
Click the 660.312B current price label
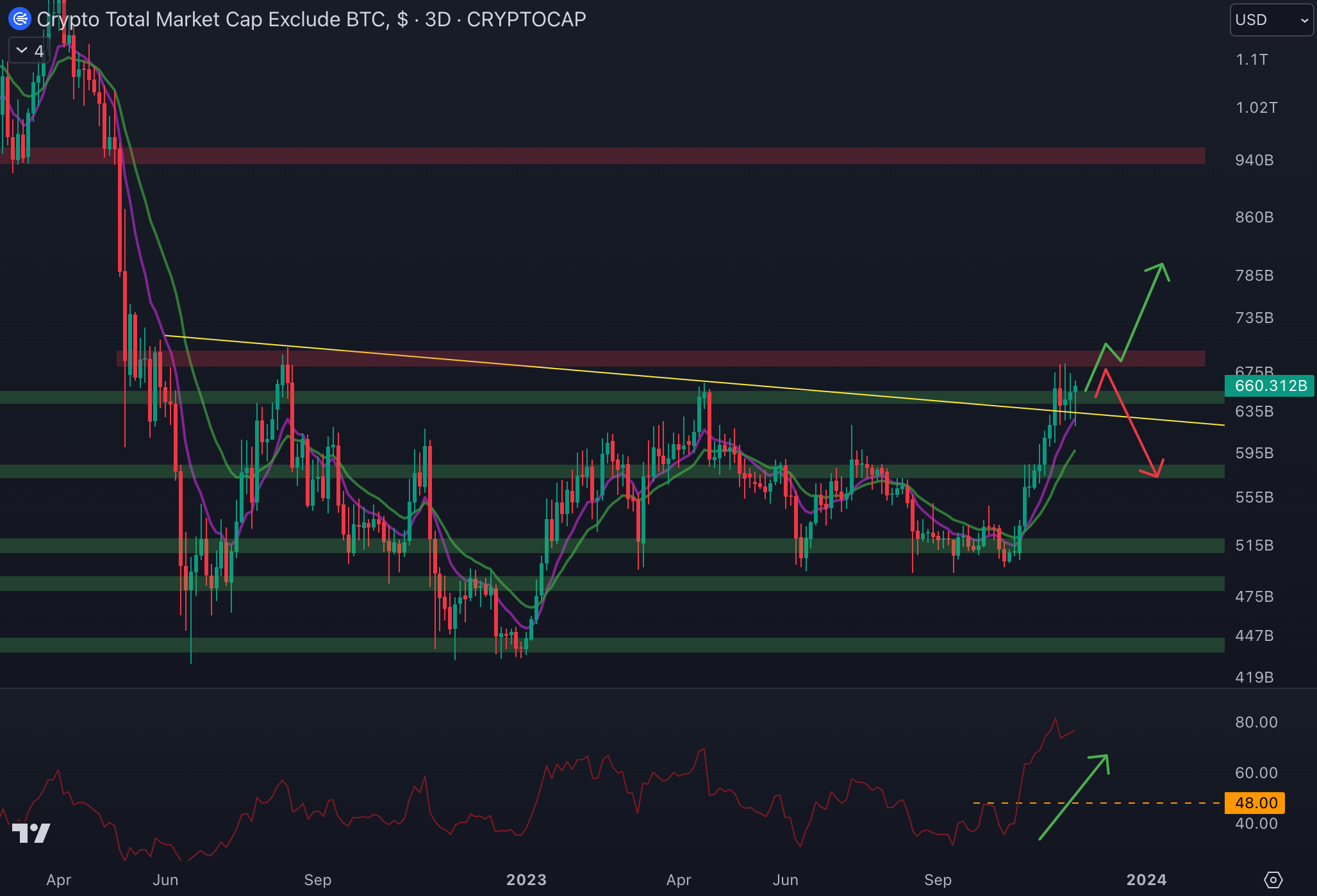[x=1270, y=386]
